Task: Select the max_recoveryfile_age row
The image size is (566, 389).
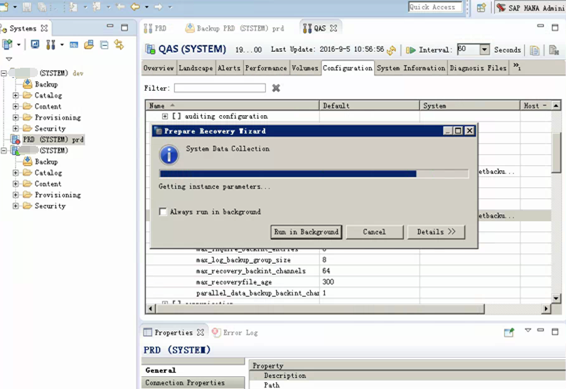Action: [348, 282]
